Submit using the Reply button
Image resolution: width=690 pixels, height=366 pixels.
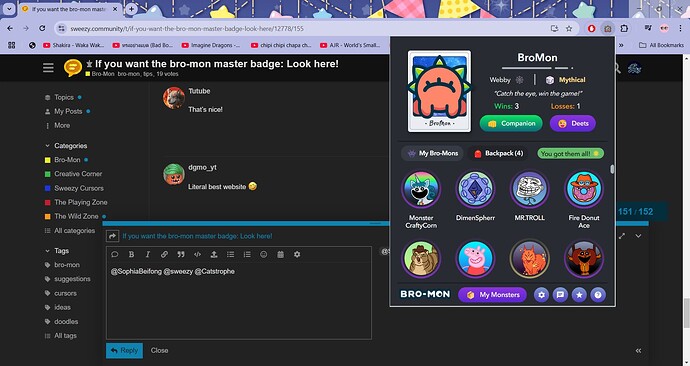[125, 351]
